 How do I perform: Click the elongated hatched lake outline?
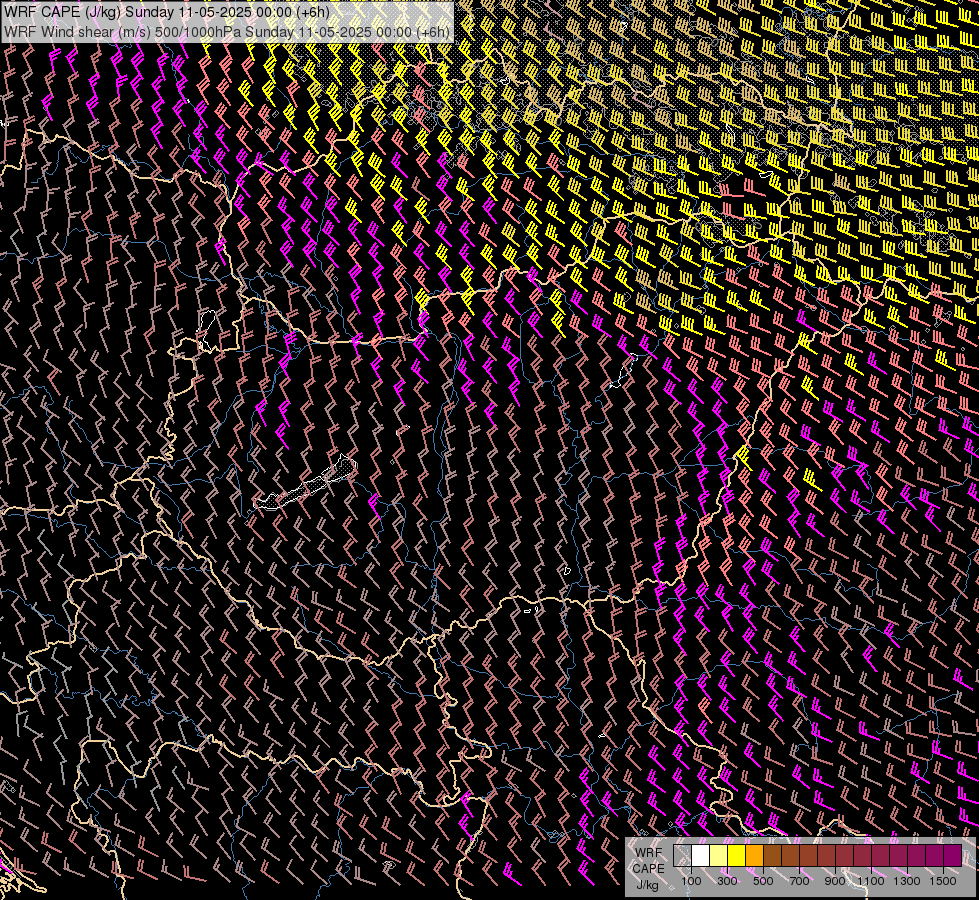click(305, 483)
